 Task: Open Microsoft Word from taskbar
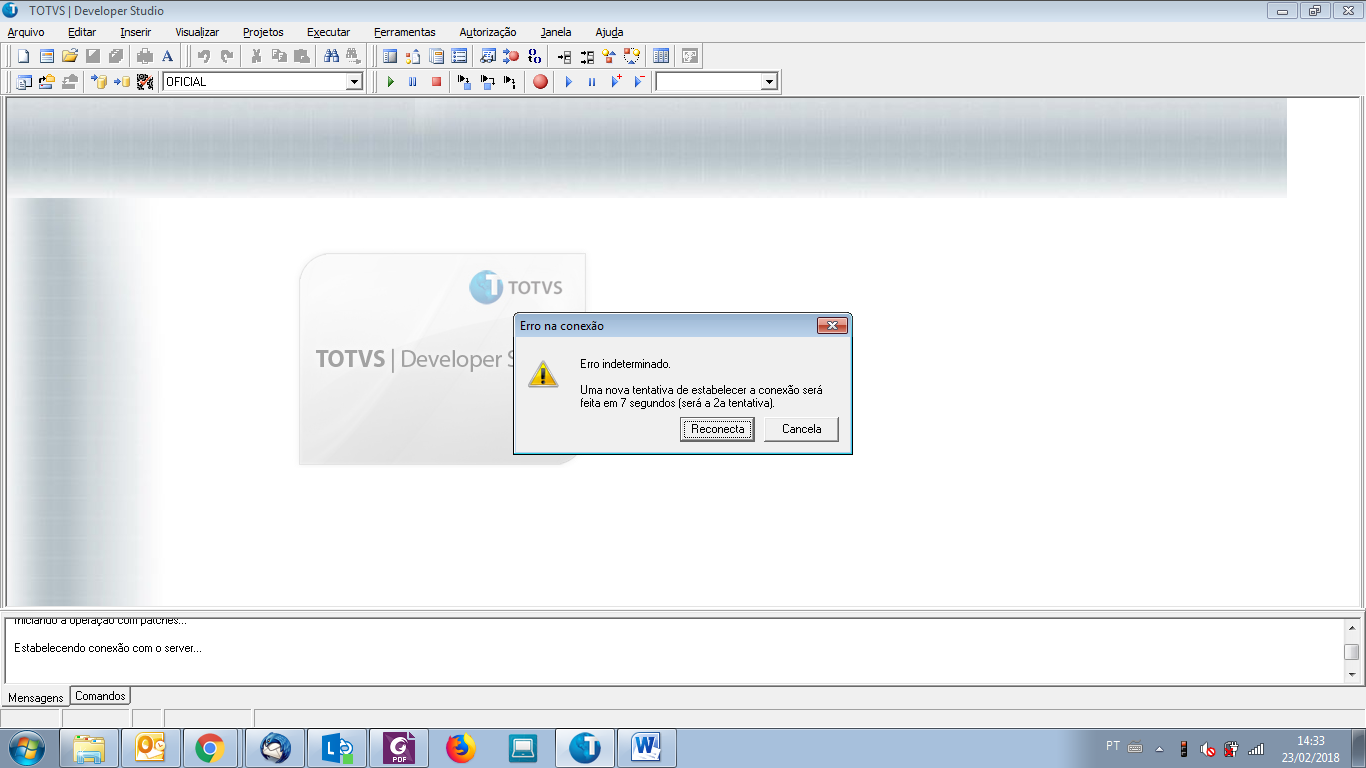tap(647, 748)
